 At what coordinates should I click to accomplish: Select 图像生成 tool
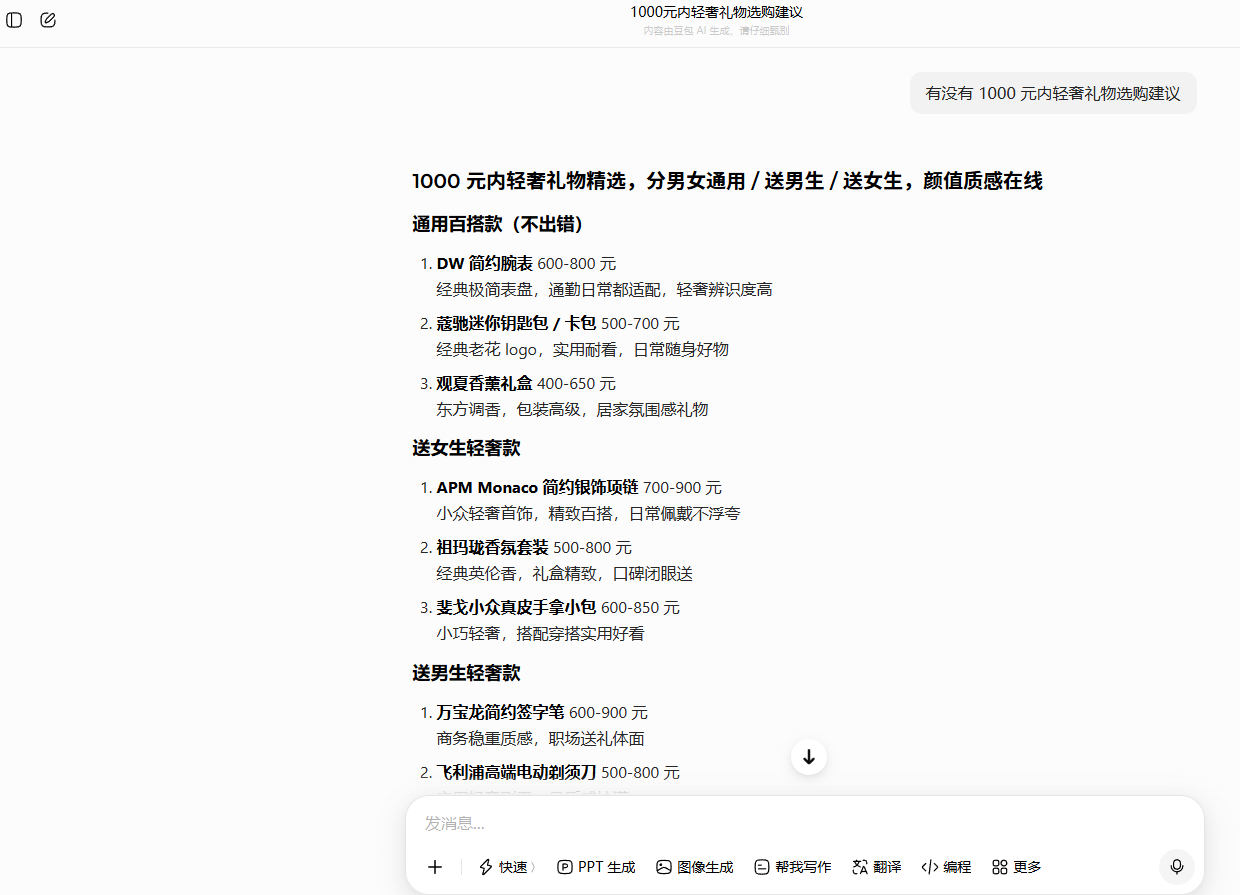(x=695, y=867)
